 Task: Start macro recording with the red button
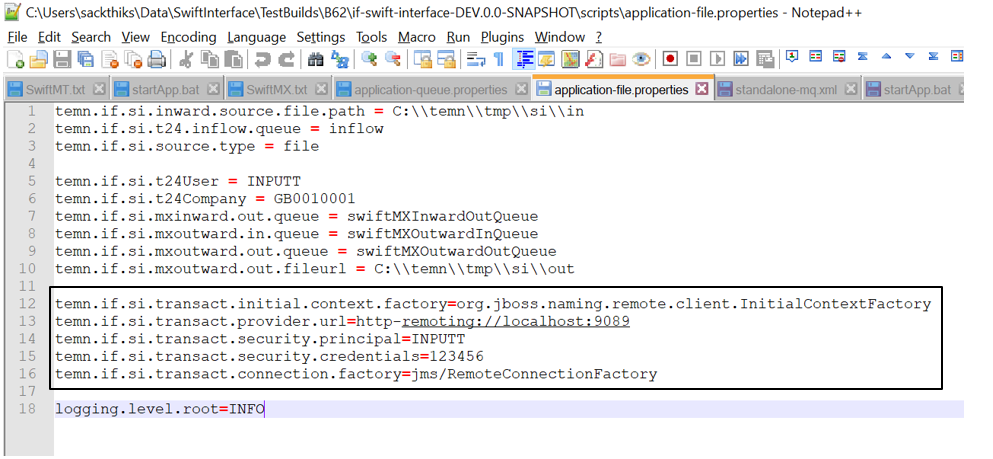pos(670,60)
